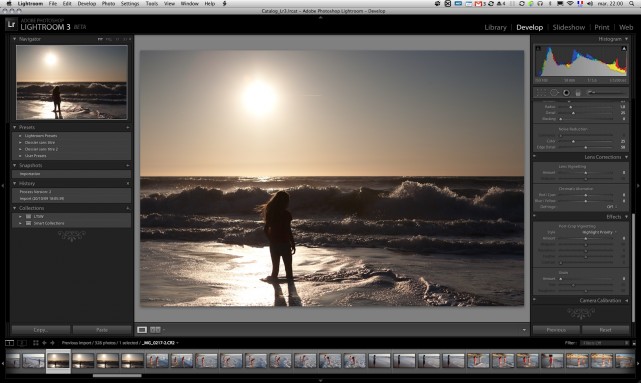This screenshot has width=641, height=383.
Task: Collapse the Presets panel
Action: (x=15, y=127)
